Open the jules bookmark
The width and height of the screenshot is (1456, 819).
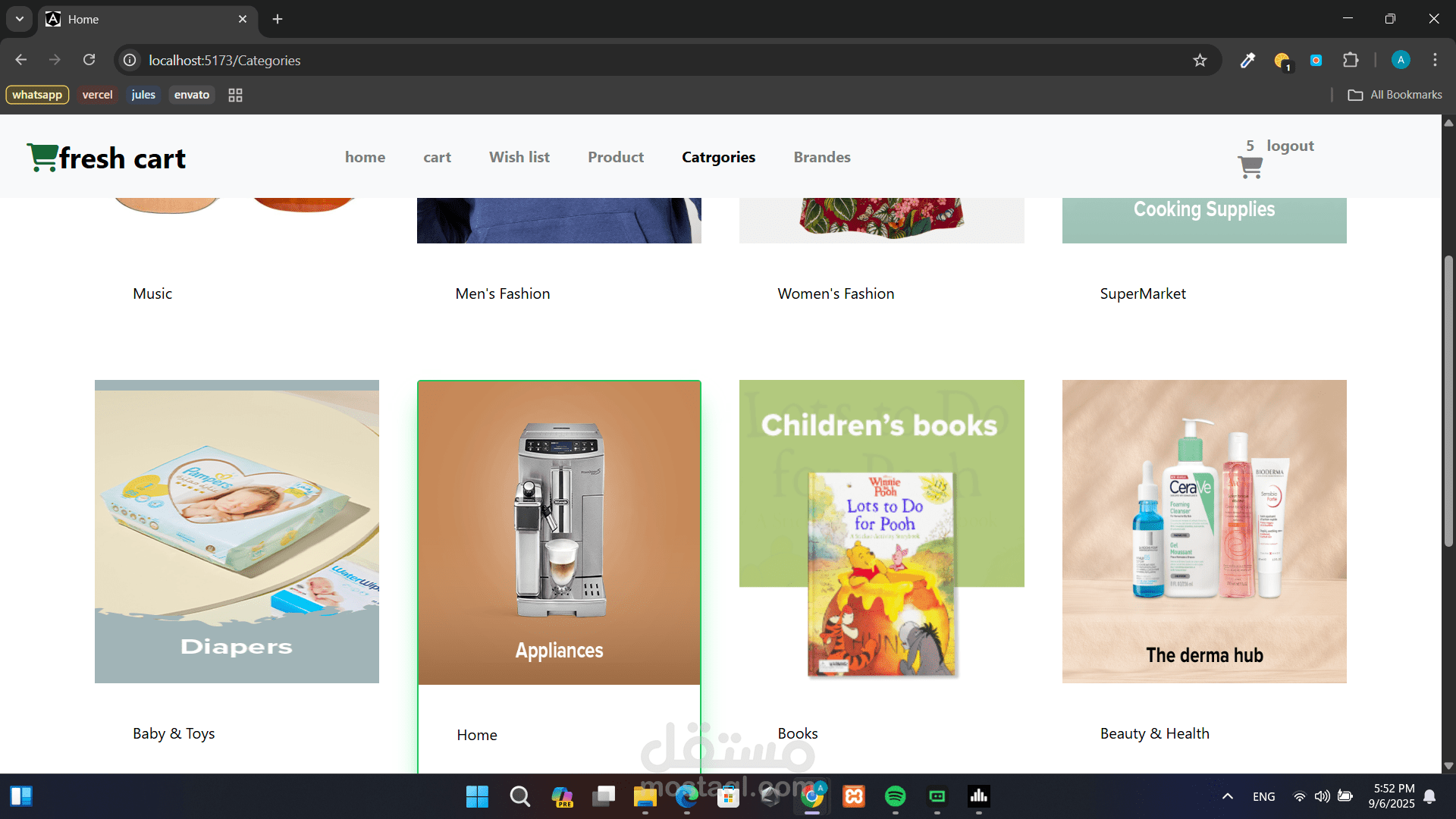[143, 95]
